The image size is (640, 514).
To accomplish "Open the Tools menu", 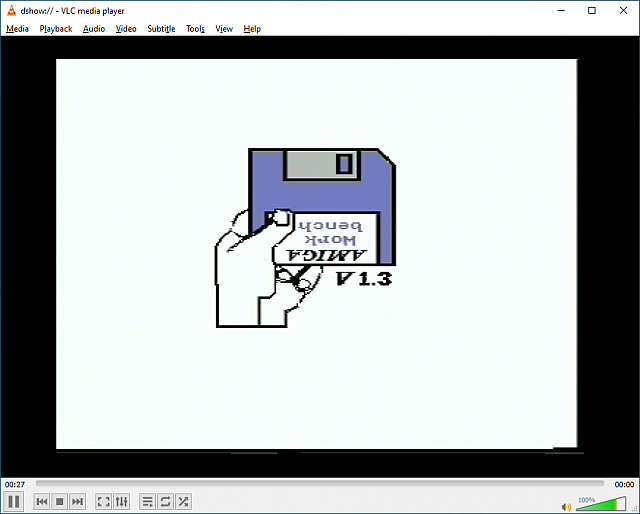I will tap(195, 29).
